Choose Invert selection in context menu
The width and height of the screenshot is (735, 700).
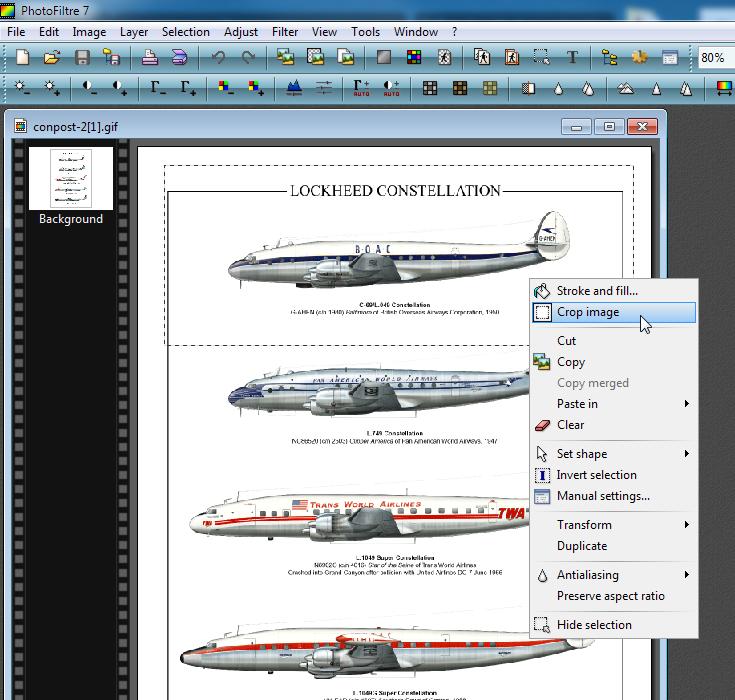tap(614, 475)
